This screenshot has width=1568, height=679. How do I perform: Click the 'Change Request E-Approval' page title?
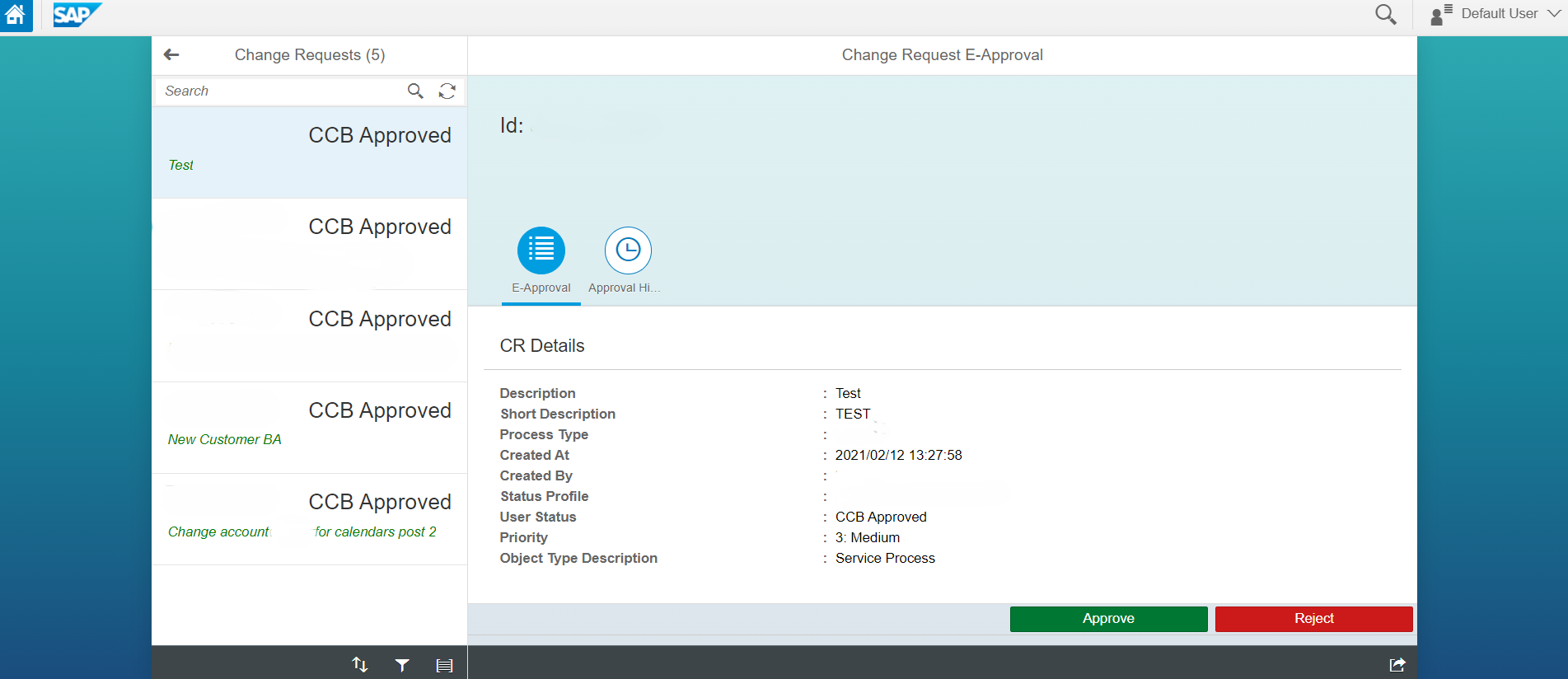[943, 55]
